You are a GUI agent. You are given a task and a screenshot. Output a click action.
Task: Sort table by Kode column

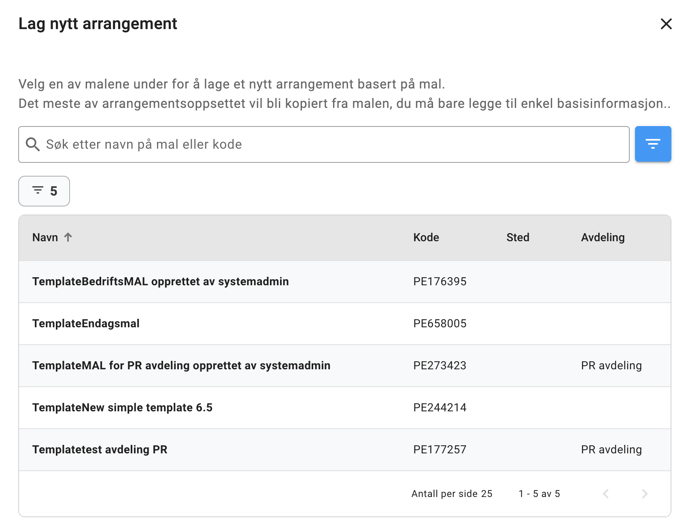426,238
